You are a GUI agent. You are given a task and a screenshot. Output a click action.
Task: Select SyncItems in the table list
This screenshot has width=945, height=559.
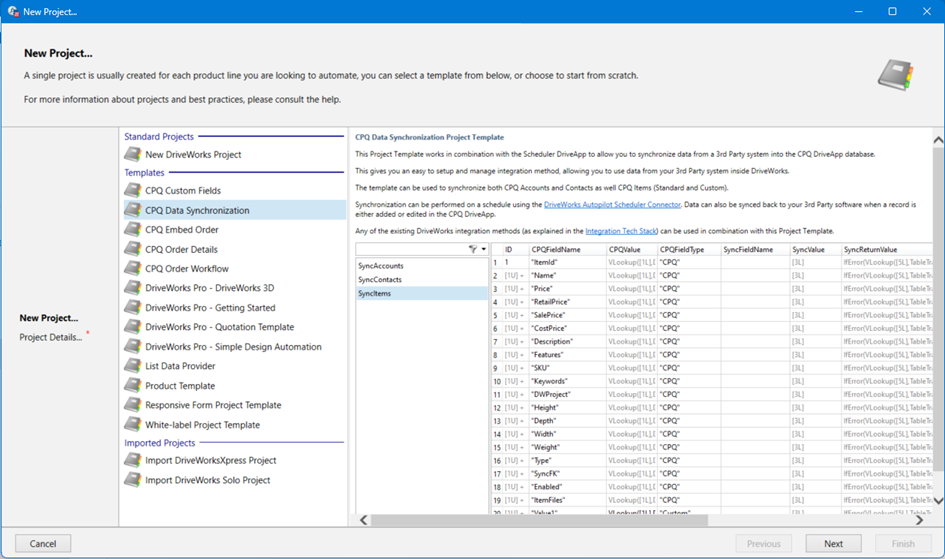click(x=422, y=293)
